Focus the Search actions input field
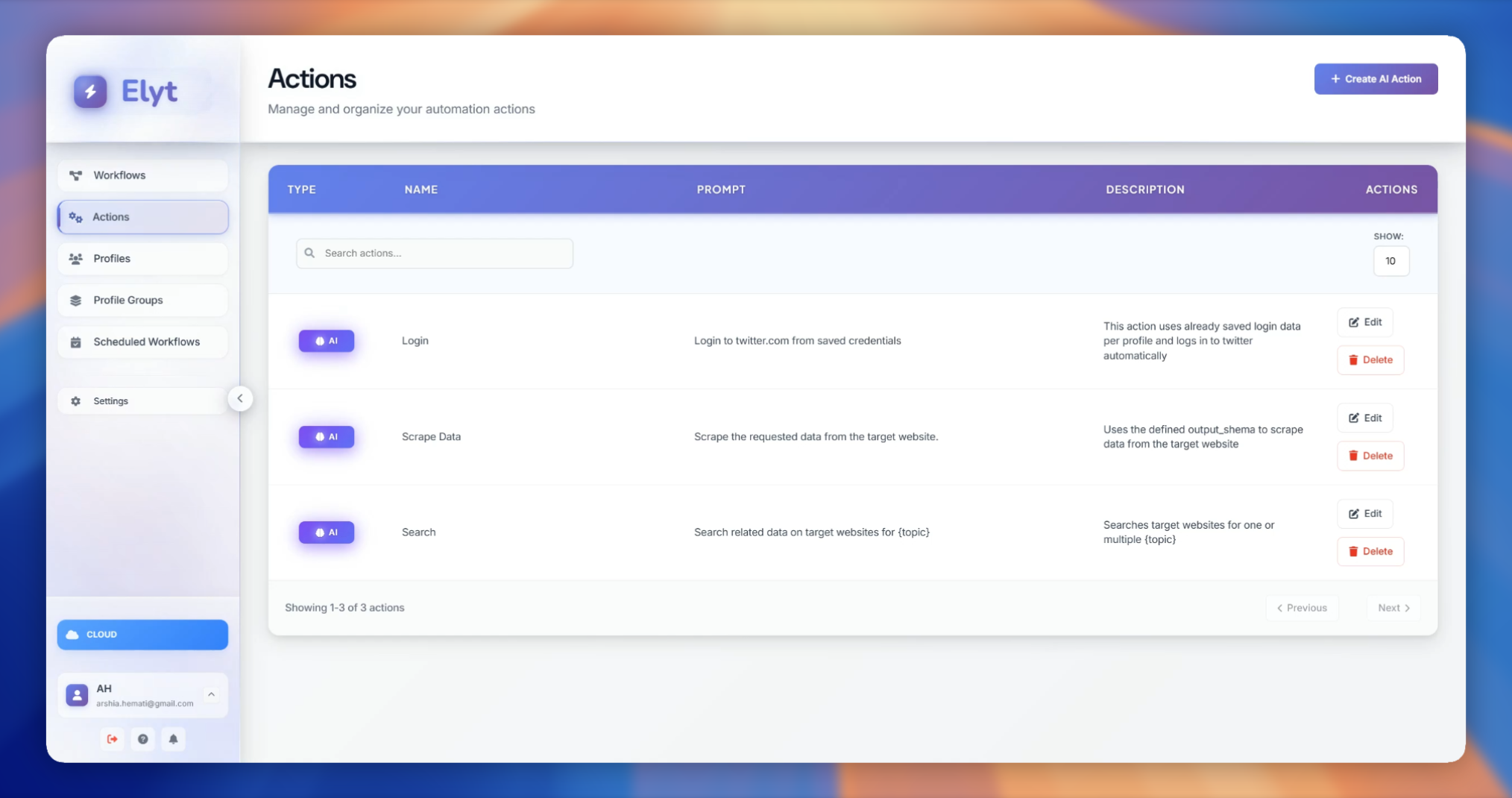Screen dimensions: 1512x798 444,254
